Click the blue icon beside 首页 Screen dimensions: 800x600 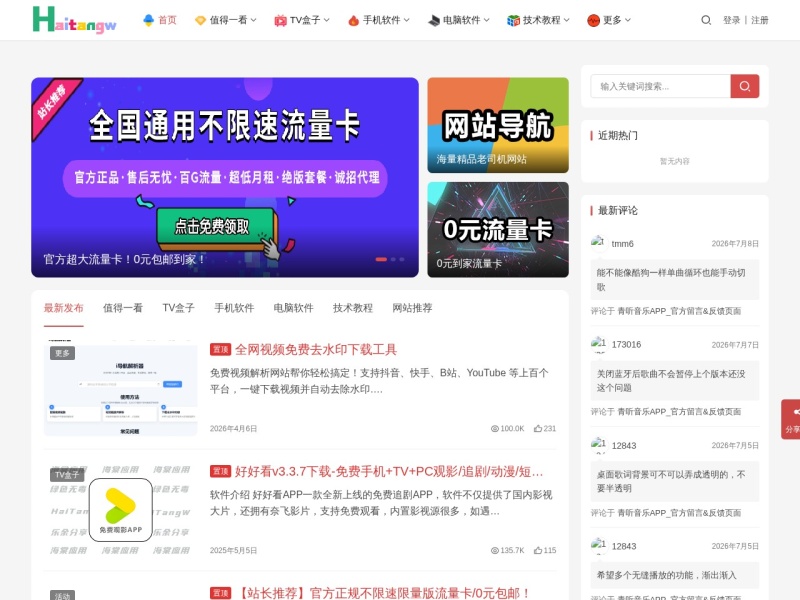click(148, 20)
